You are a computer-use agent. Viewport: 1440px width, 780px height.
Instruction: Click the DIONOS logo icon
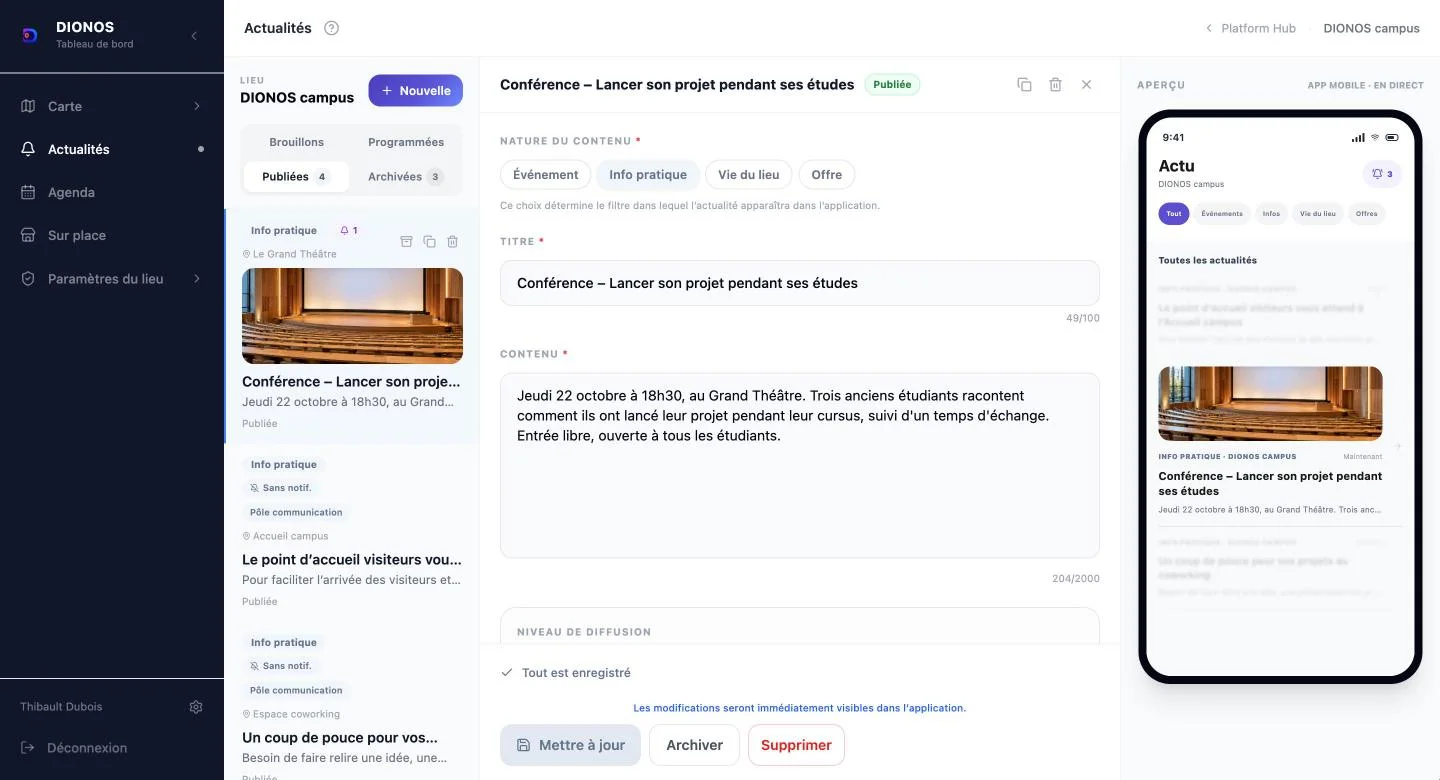pyautogui.click(x=30, y=35)
